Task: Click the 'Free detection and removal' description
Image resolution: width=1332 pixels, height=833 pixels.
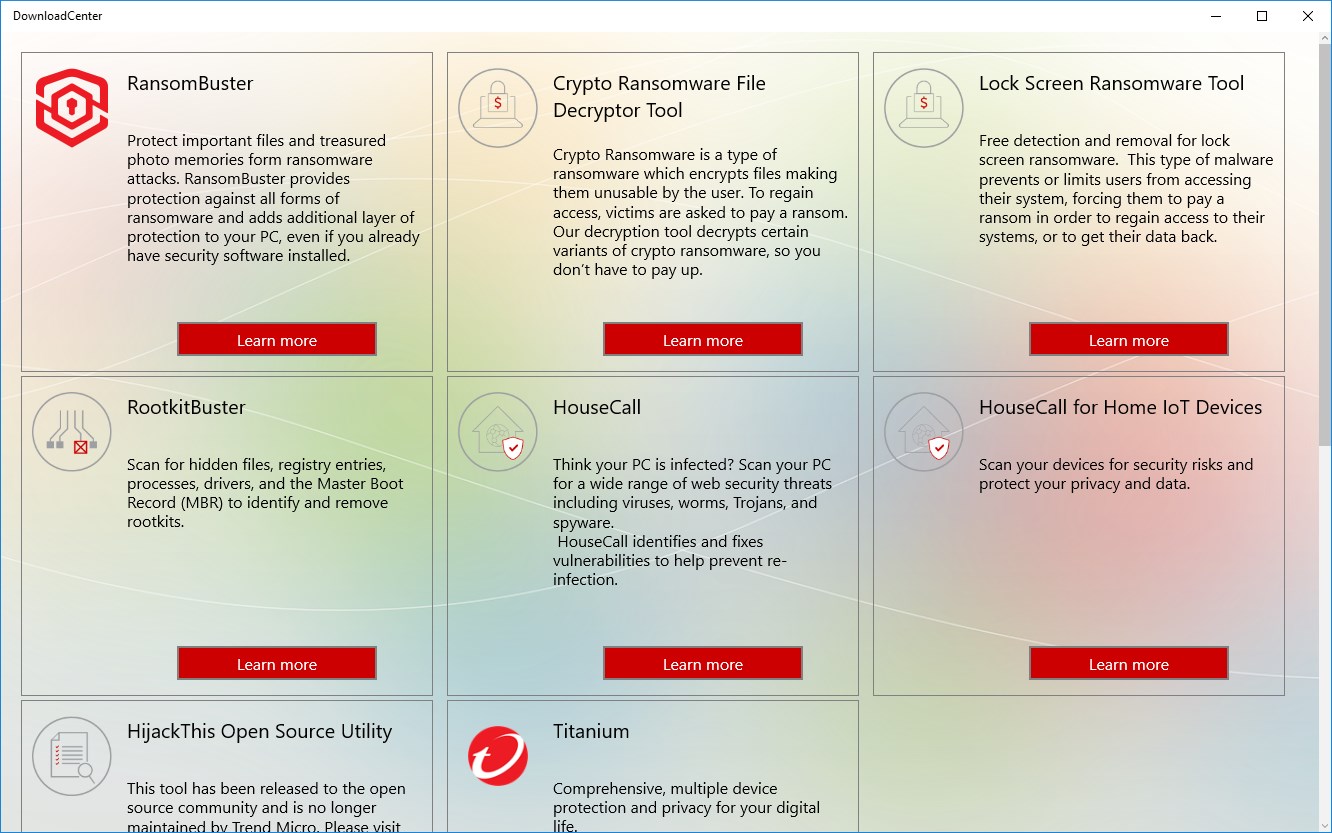Action: coord(1126,189)
